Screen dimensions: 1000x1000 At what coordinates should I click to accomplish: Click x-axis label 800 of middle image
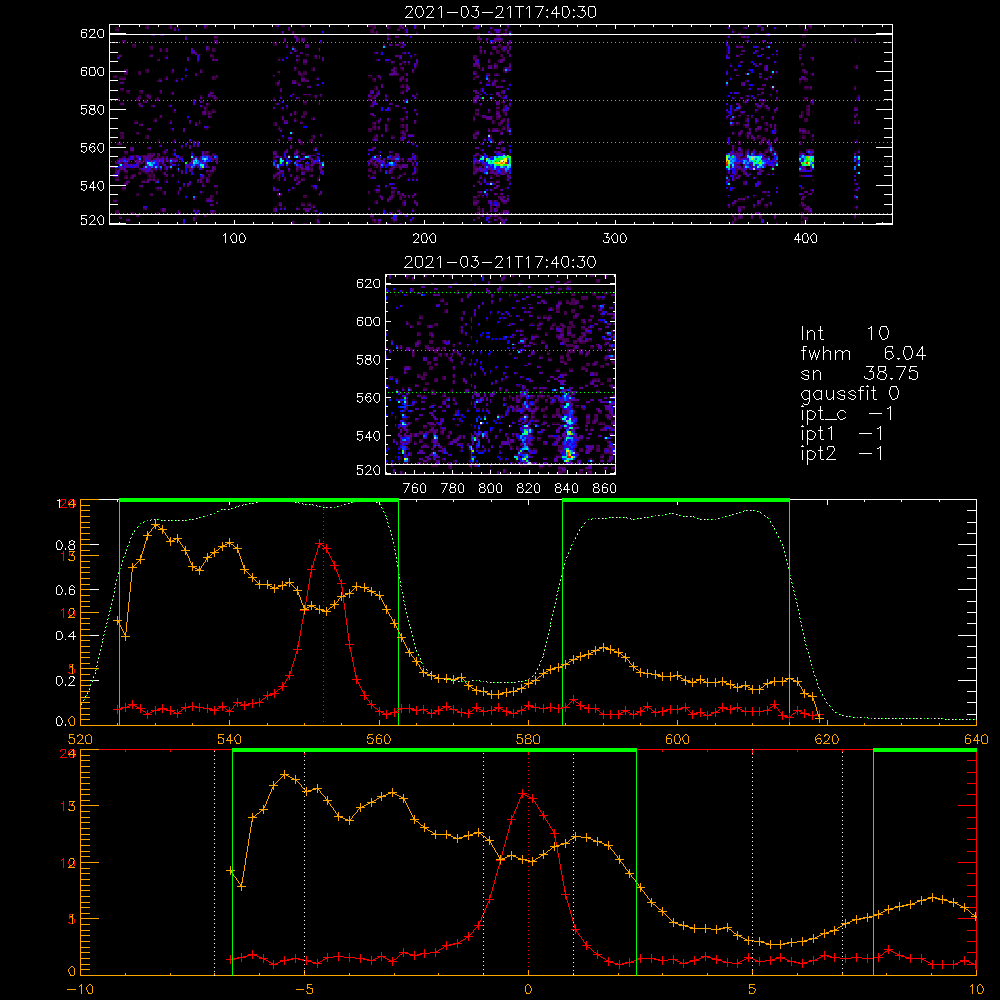coord(490,489)
